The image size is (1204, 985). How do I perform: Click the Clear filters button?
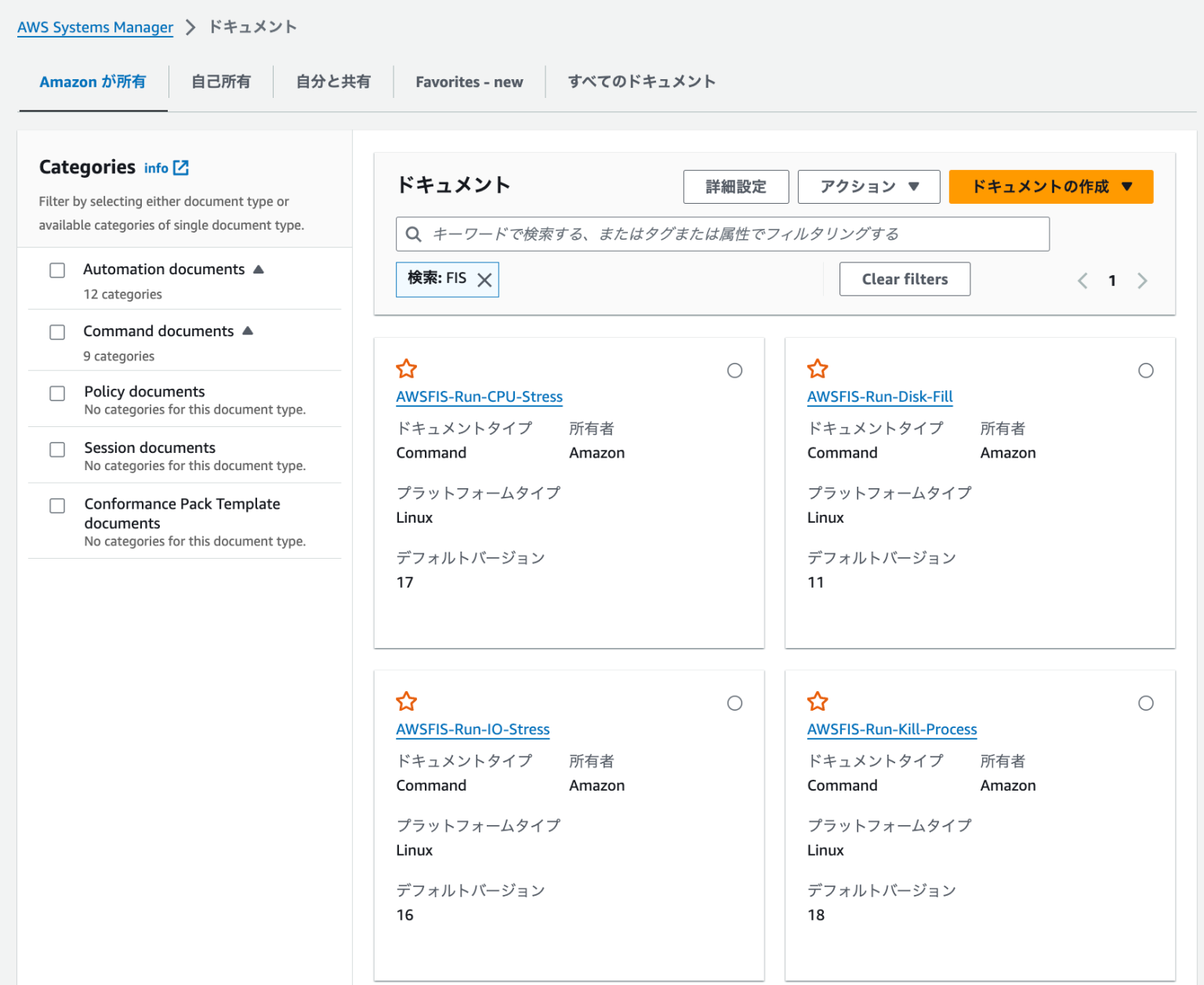pyautogui.click(x=905, y=279)
